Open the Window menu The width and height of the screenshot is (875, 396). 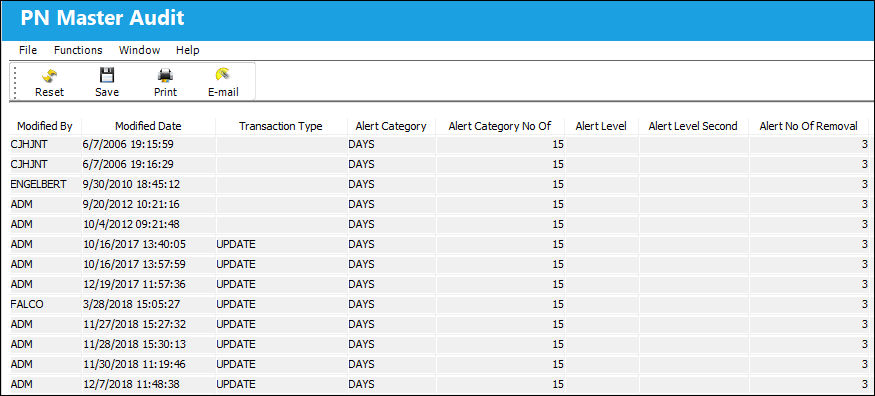point(140,50)
